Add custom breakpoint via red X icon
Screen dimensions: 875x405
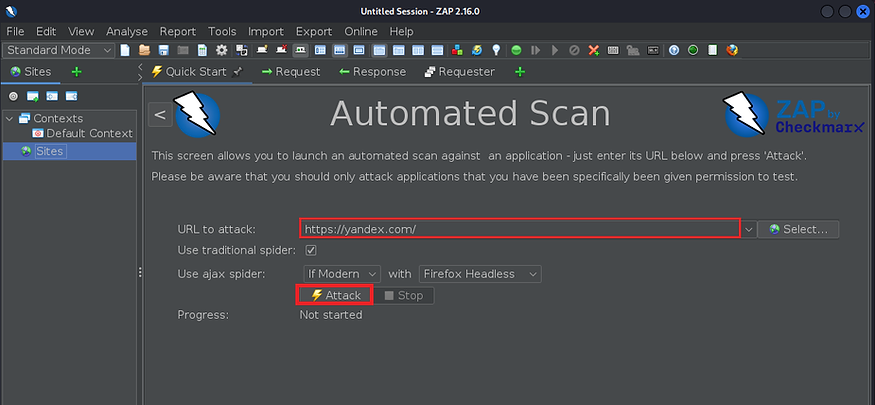click(x=594, y=50)
